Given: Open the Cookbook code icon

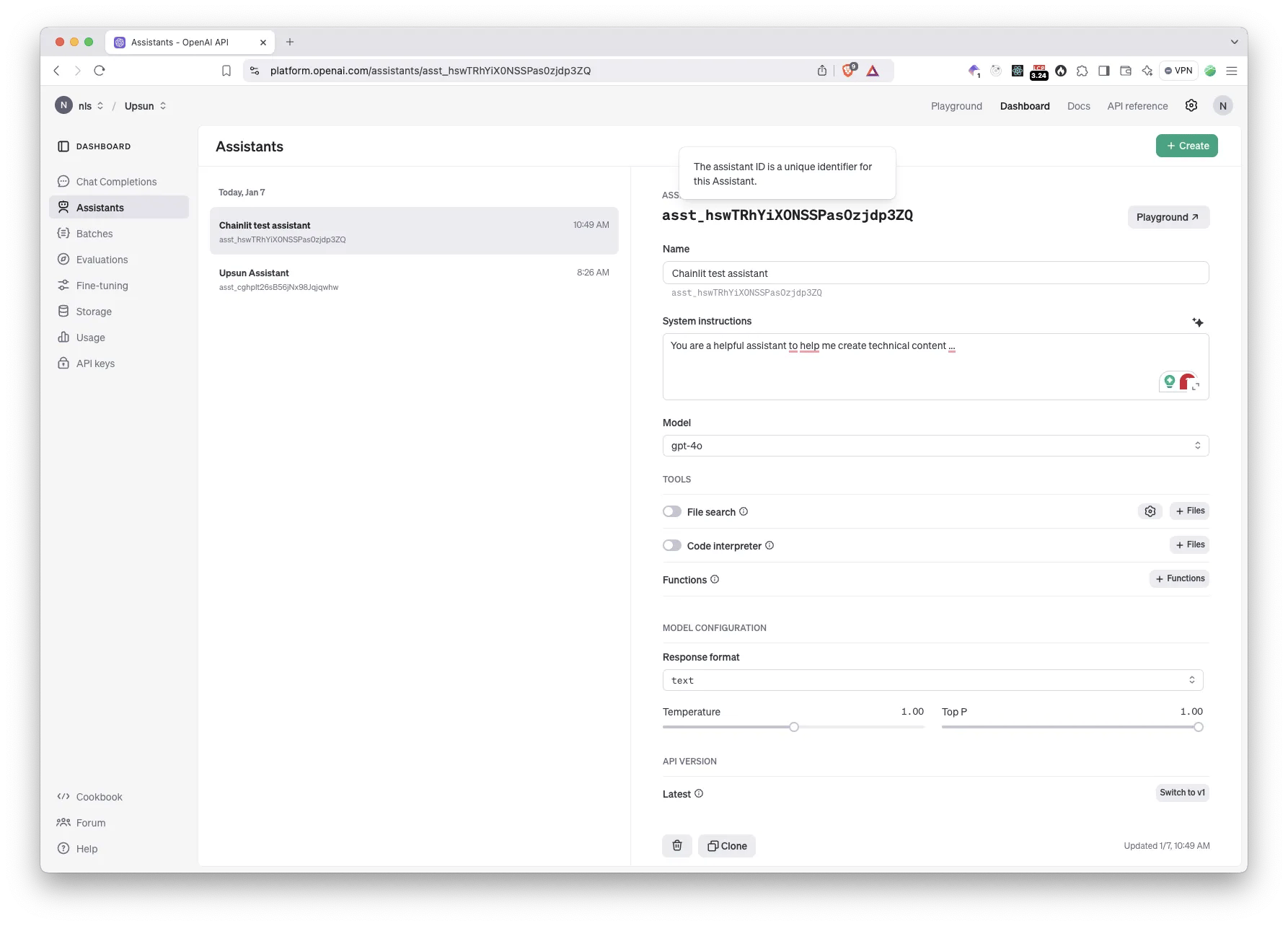Looking at the screenshot, I should click(x=63, y=797).
